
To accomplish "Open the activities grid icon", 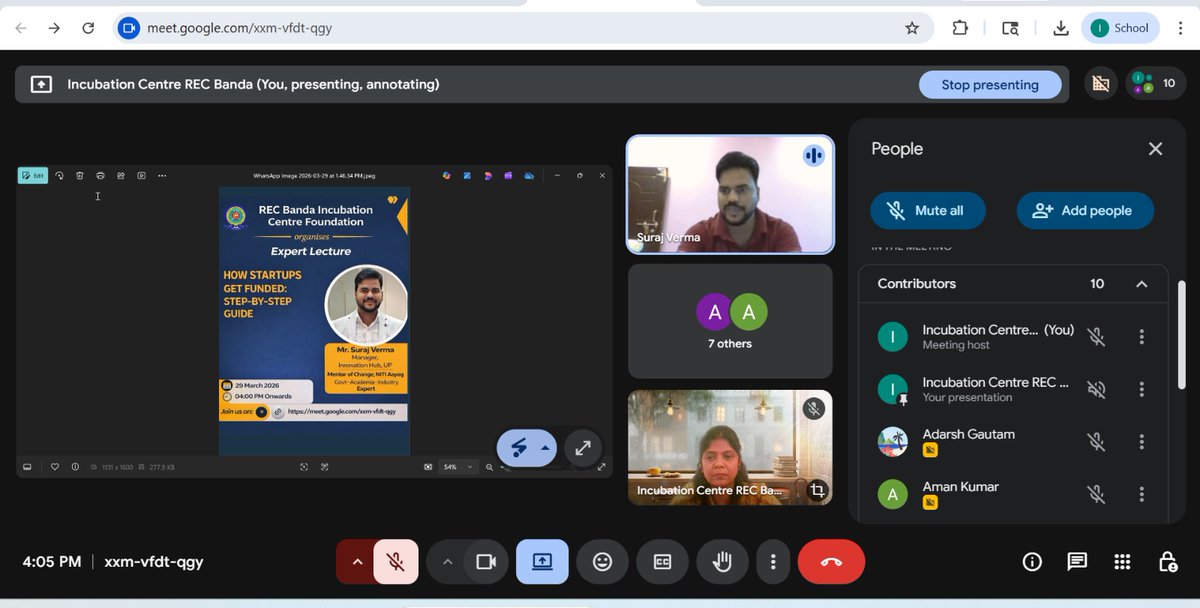I will coord(1123,562).
